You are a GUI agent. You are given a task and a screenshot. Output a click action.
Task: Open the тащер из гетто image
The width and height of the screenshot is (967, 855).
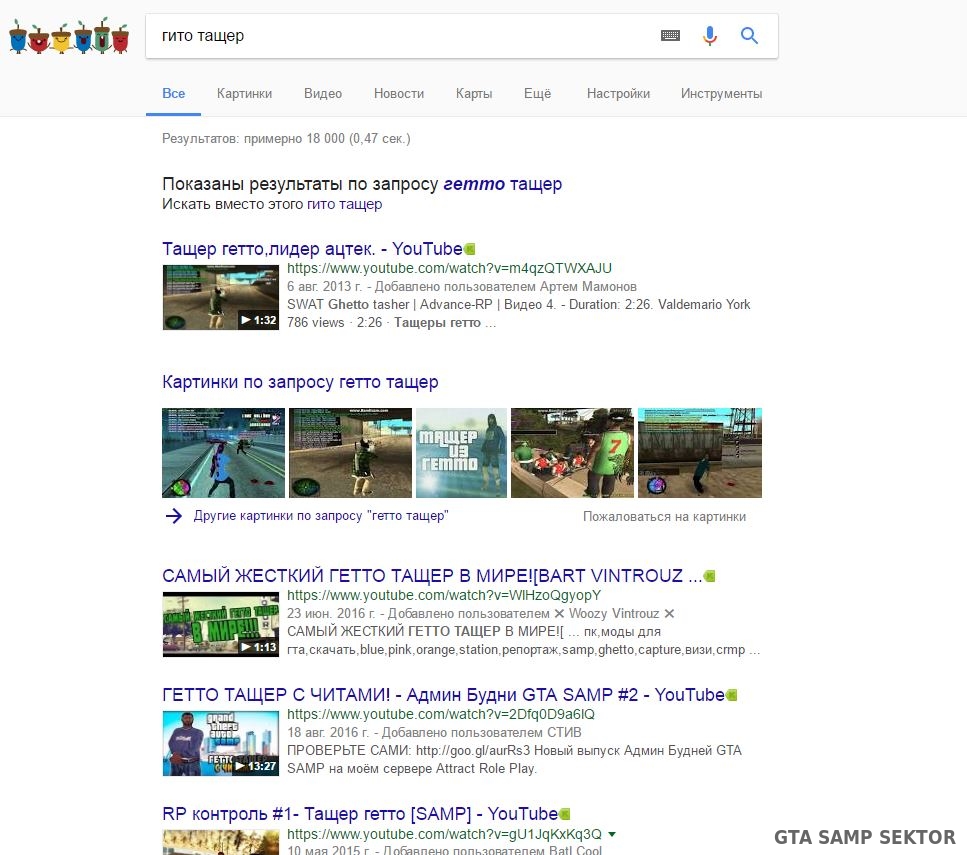pos(461,453)
